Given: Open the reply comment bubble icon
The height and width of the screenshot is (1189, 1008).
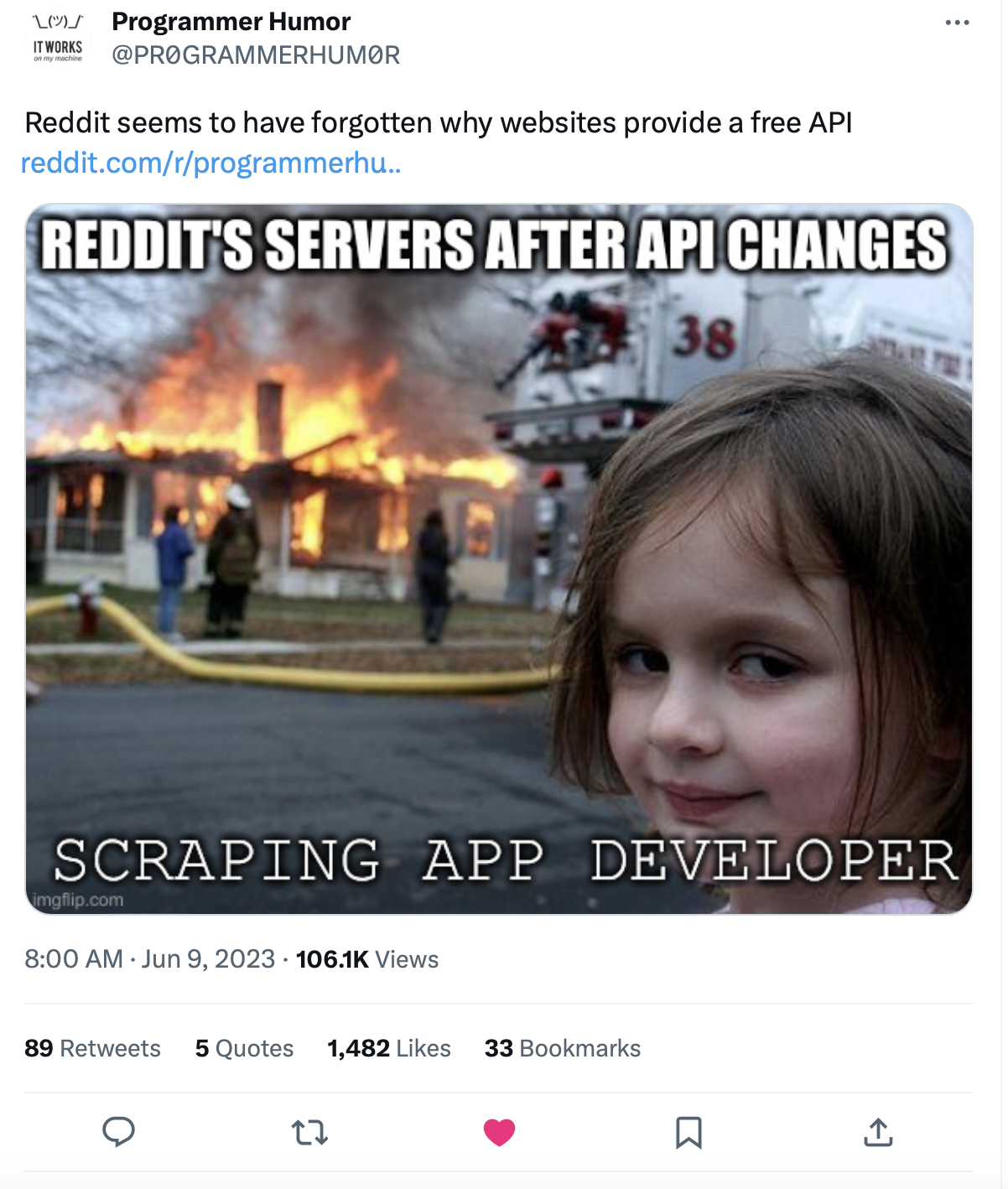Looking at the screenshot, I should click(118, 1132).
